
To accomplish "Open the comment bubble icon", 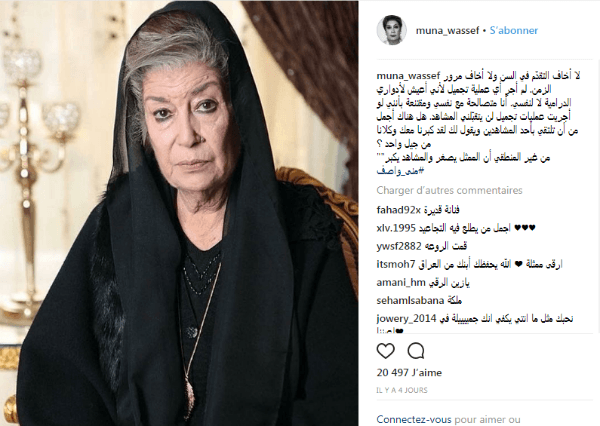I will [416, 351].
